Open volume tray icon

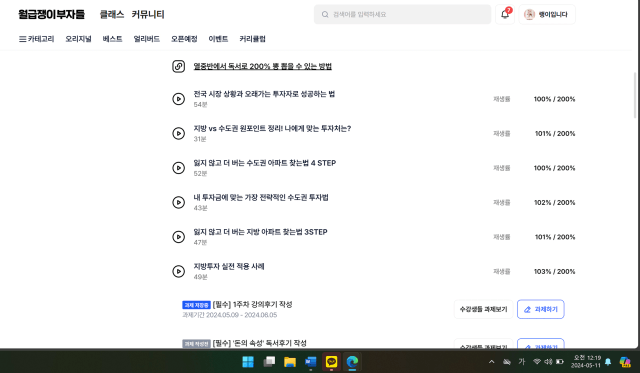pos(548,362)
